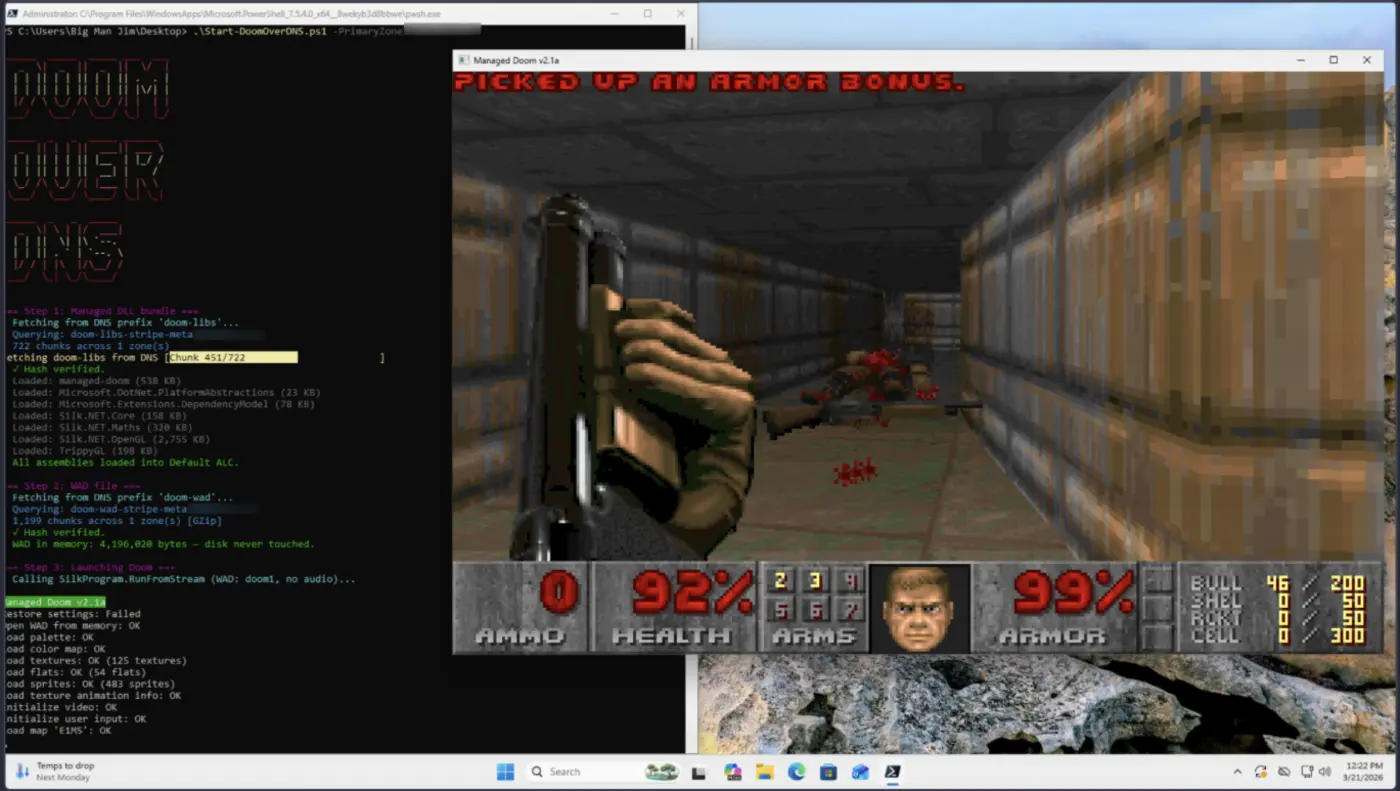The width and height of the screenshot is (1400, 791).
Task: Toggle the cloud offline status tray icon
Action: (1285, 771)
